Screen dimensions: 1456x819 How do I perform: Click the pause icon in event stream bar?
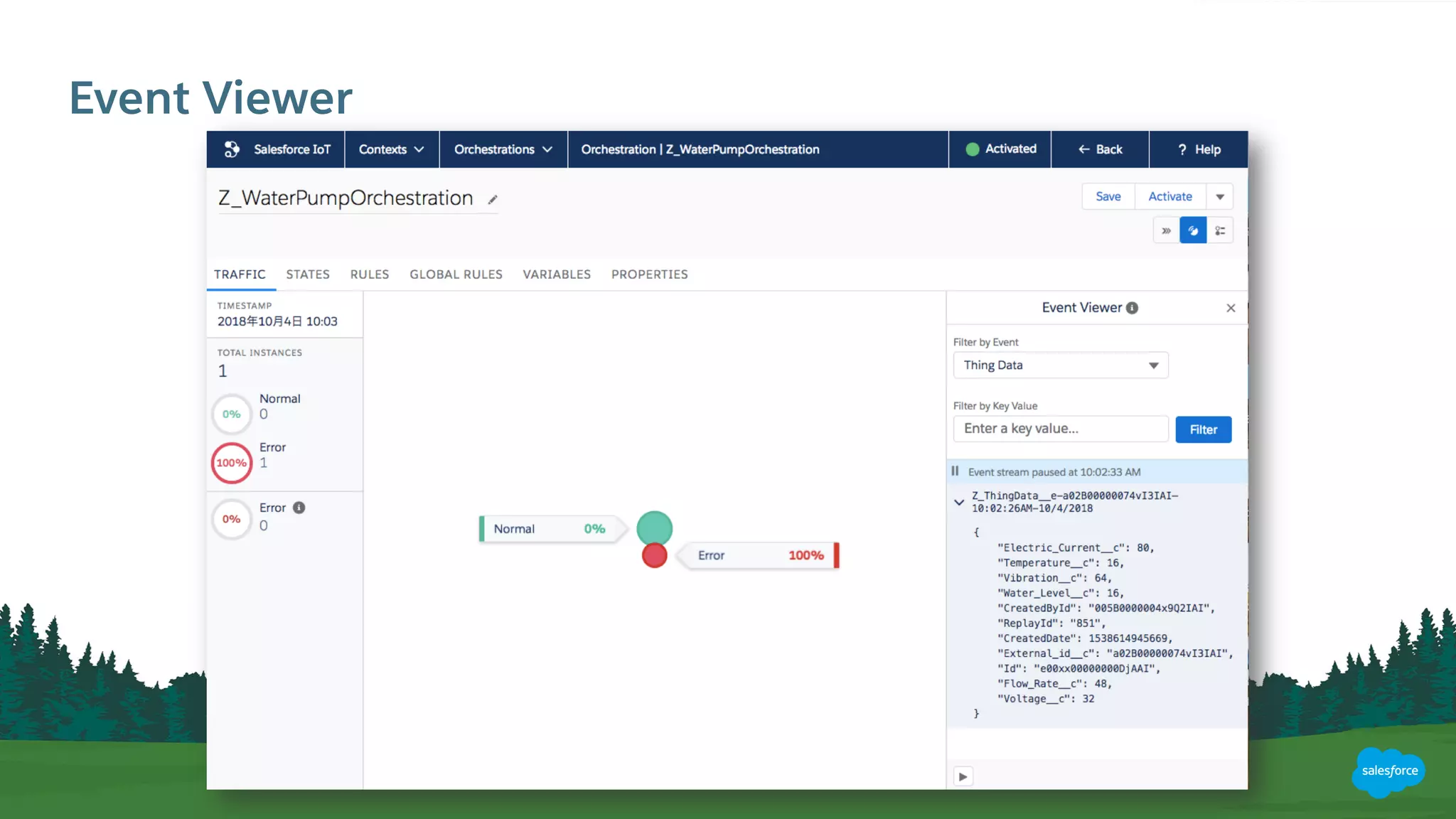955,471
